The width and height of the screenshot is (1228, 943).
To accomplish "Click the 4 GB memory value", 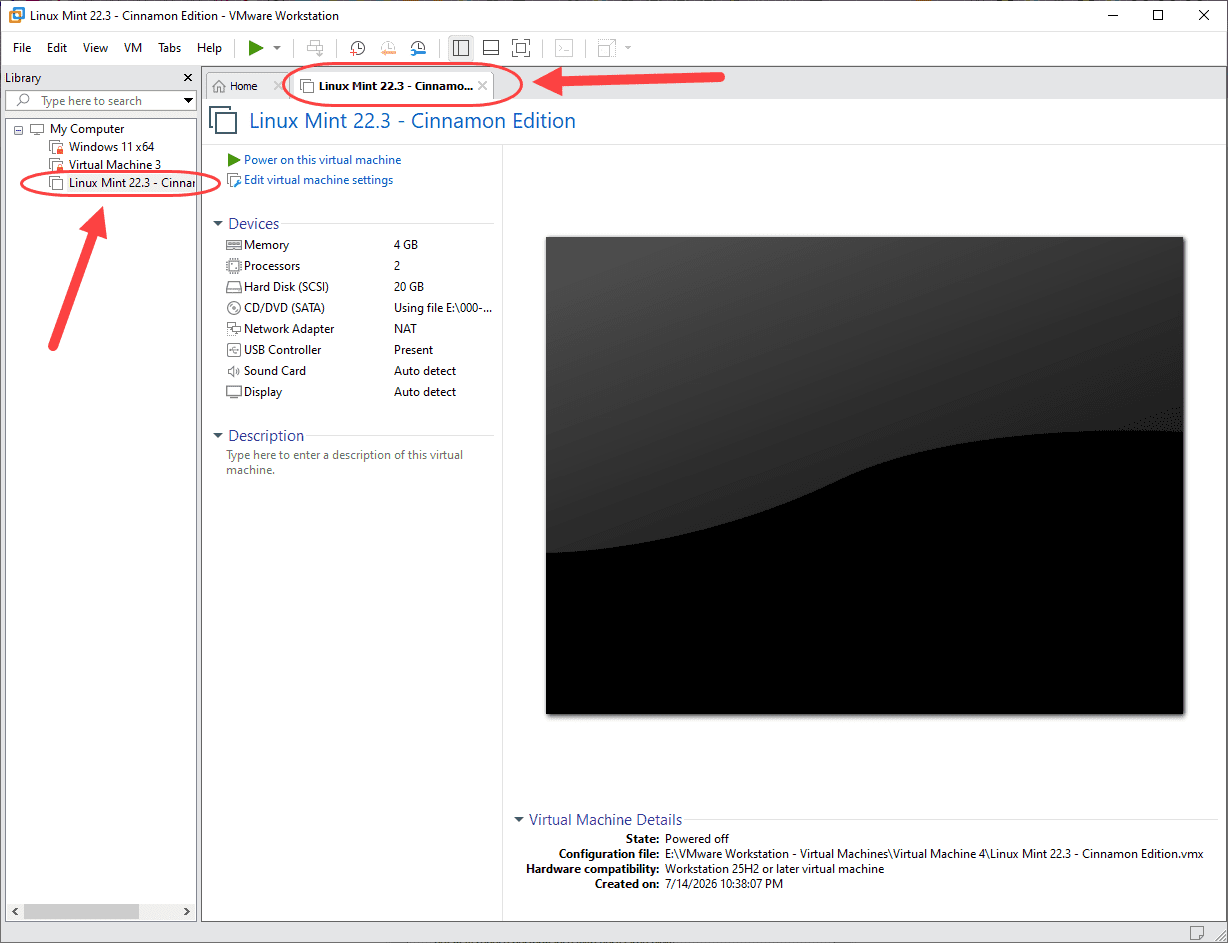I will (x=406, y=245).
